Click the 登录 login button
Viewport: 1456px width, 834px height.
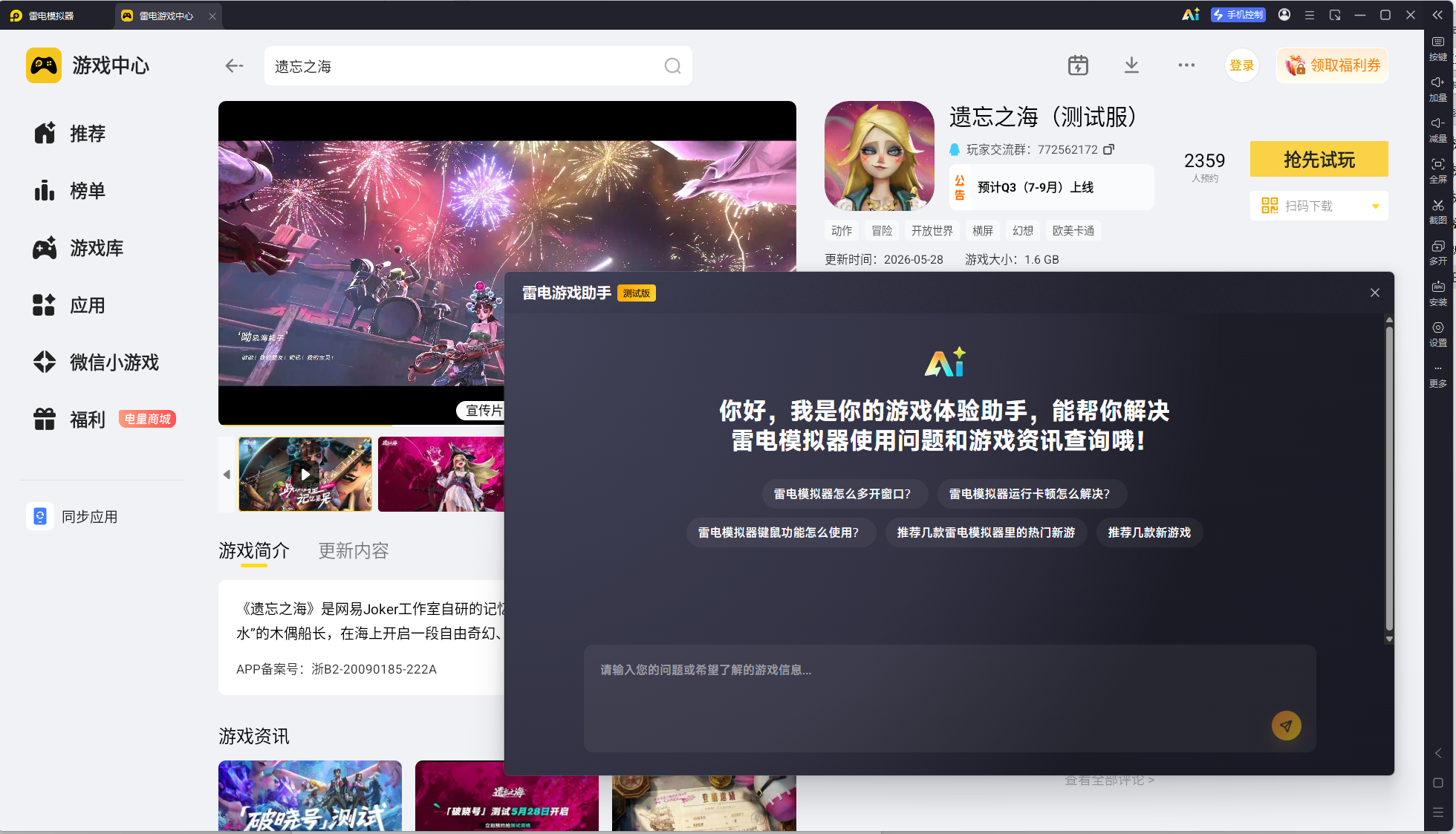1242,65
